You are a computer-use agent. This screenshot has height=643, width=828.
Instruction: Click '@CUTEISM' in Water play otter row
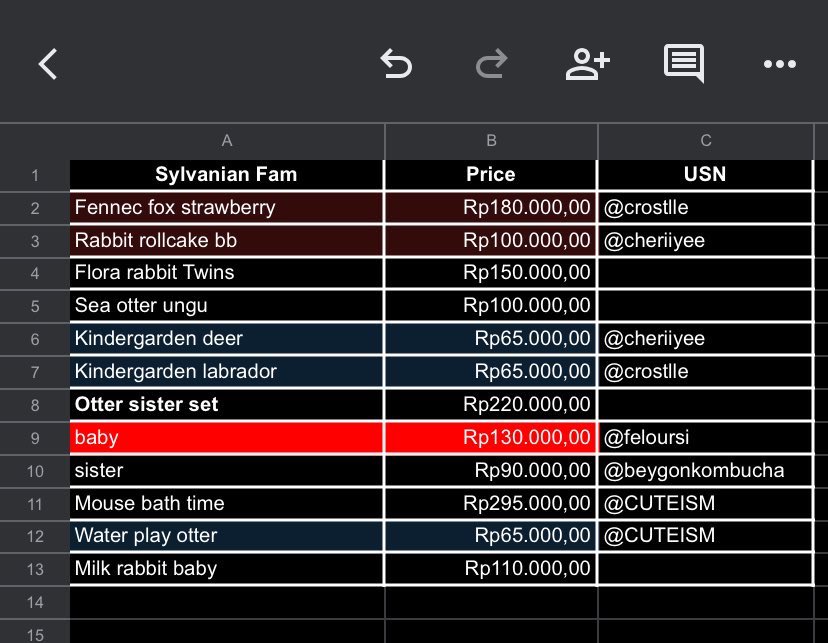coord(705,536)
